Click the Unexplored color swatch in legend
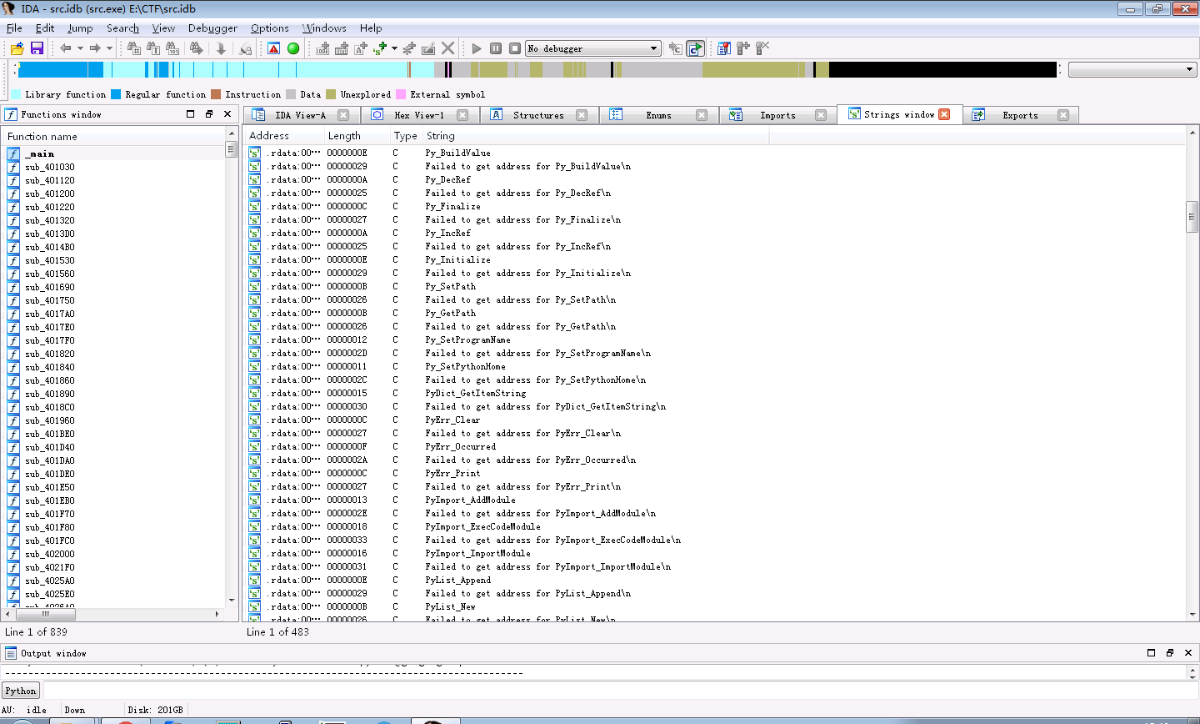Image resolution: width=1200 pixels, height=724 pixels. click(330, 95)
